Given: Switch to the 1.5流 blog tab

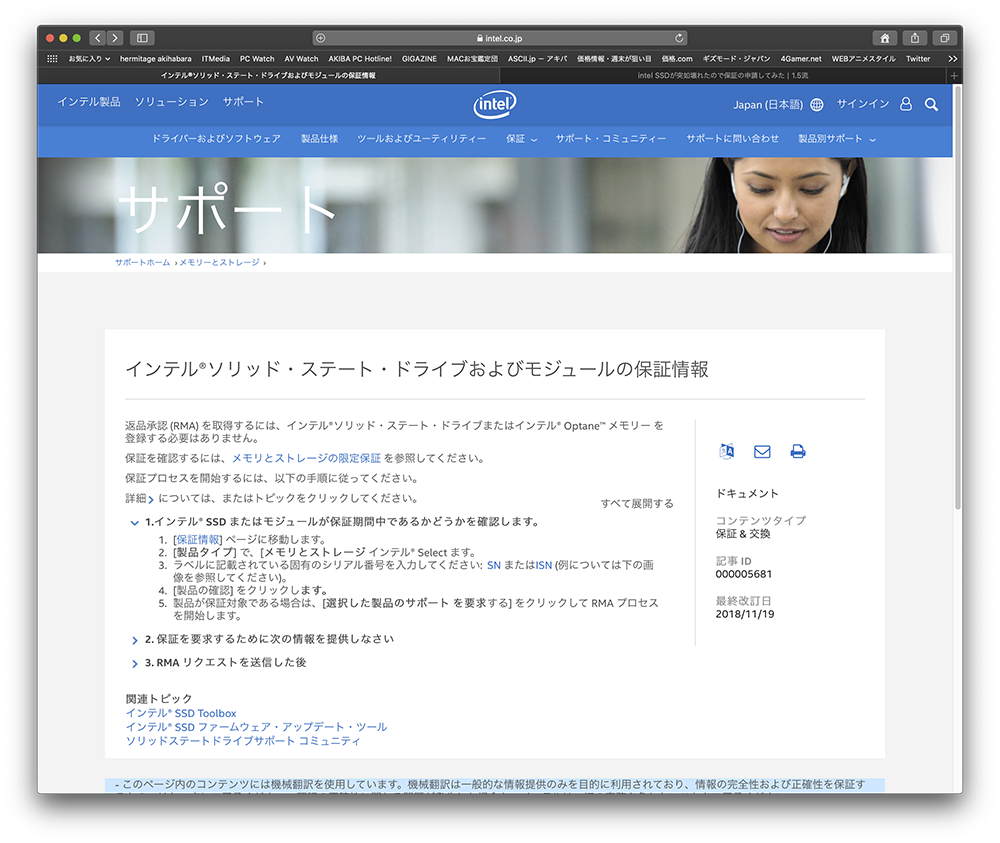Looking at the screenshot, I should click(723, 76).
